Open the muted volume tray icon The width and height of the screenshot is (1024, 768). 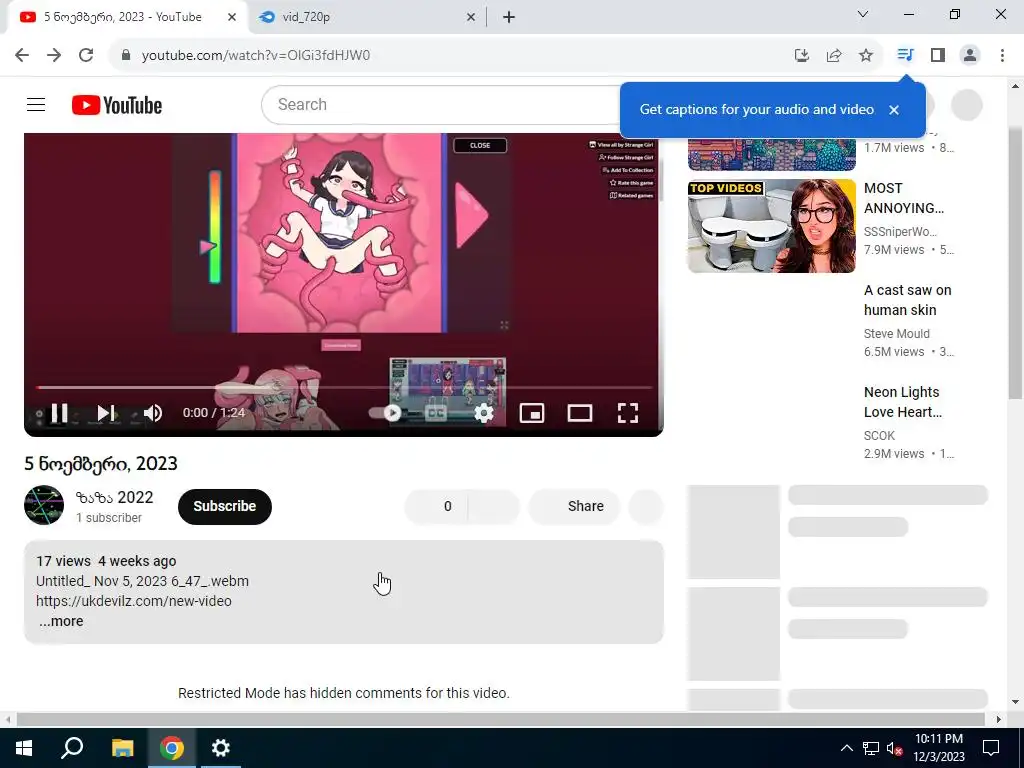click(x=895, y=748)
